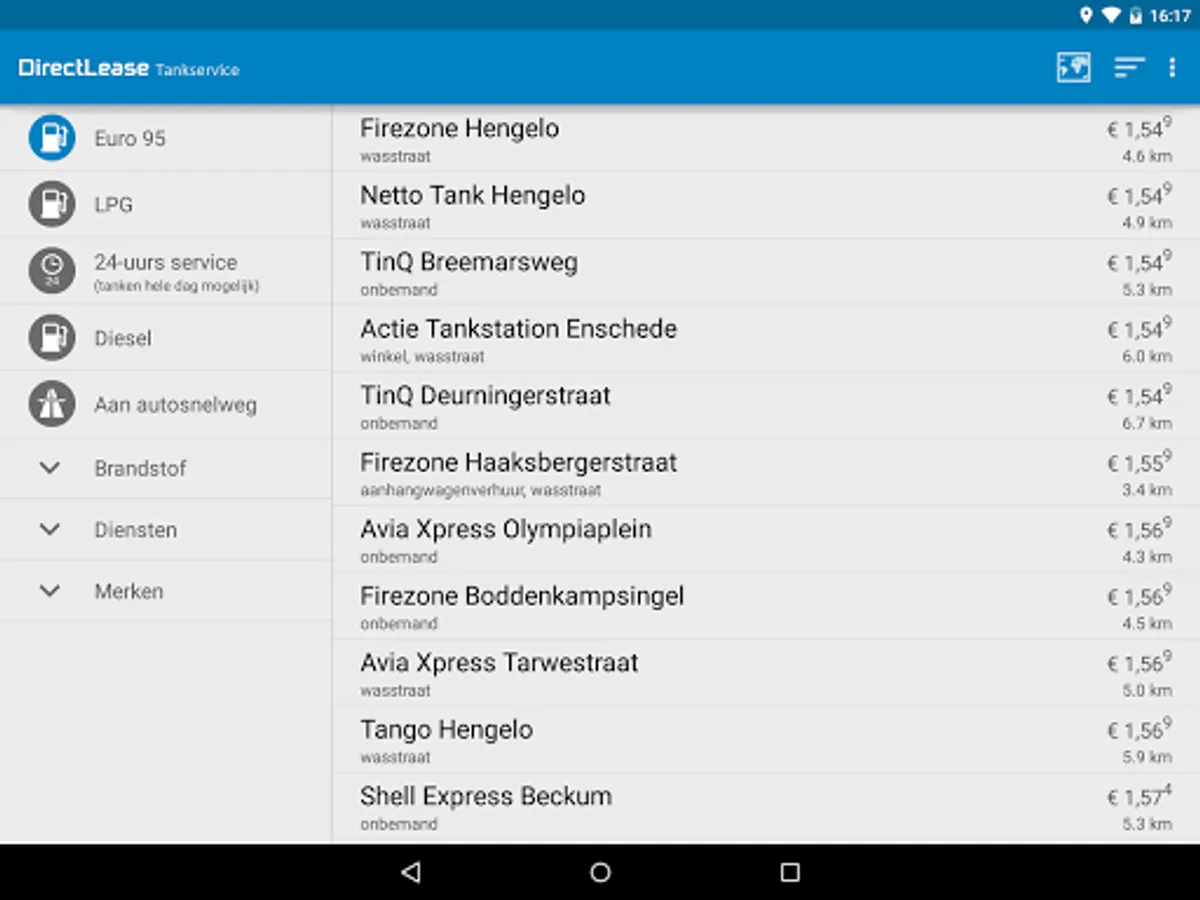The image size is (1200, 900).
Task: Open Firezone Boddenkampsingel station
Action: [x=766, y=606]
